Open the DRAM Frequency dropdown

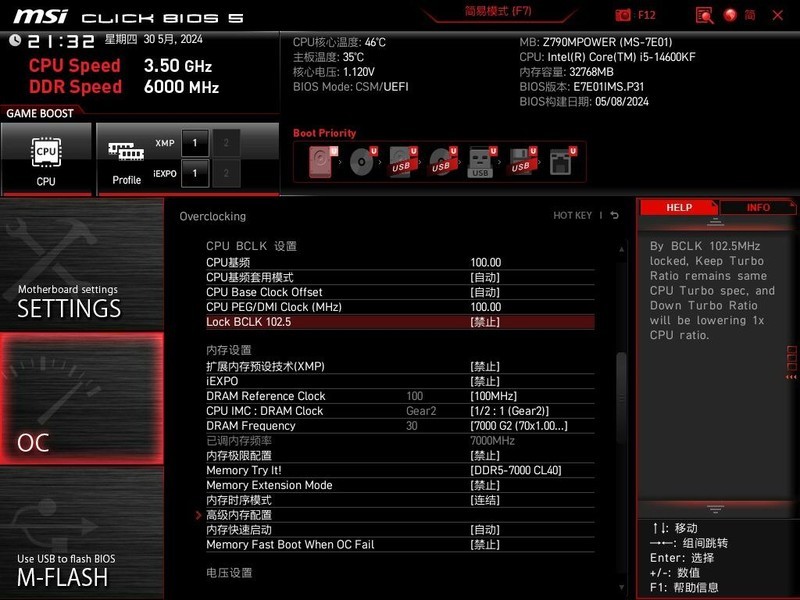[517, 425]
